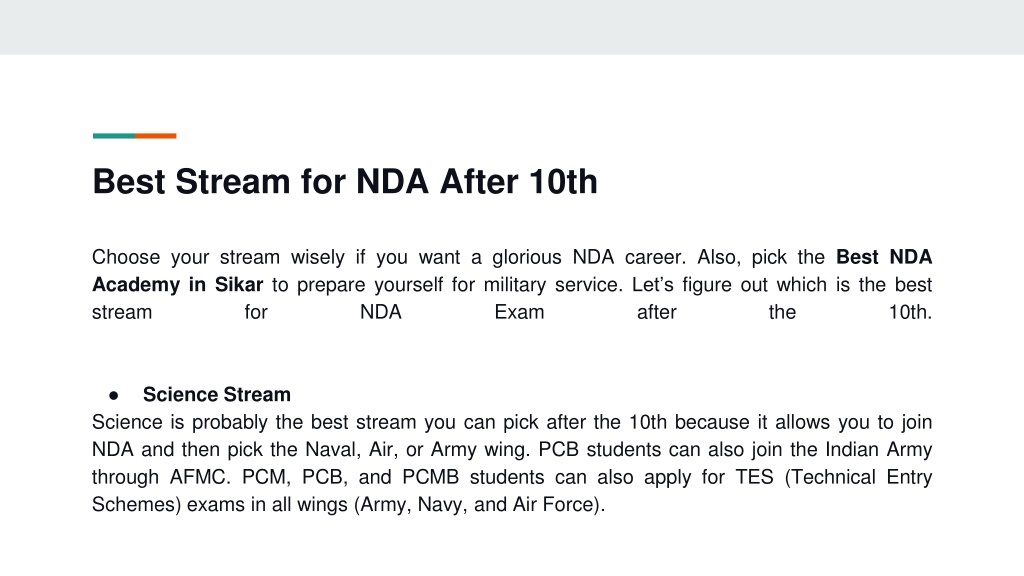Click the "Best NDA Academy in Sikar" bold link
The height and width of the screenshot is (576, 1024).
[178, 285]
